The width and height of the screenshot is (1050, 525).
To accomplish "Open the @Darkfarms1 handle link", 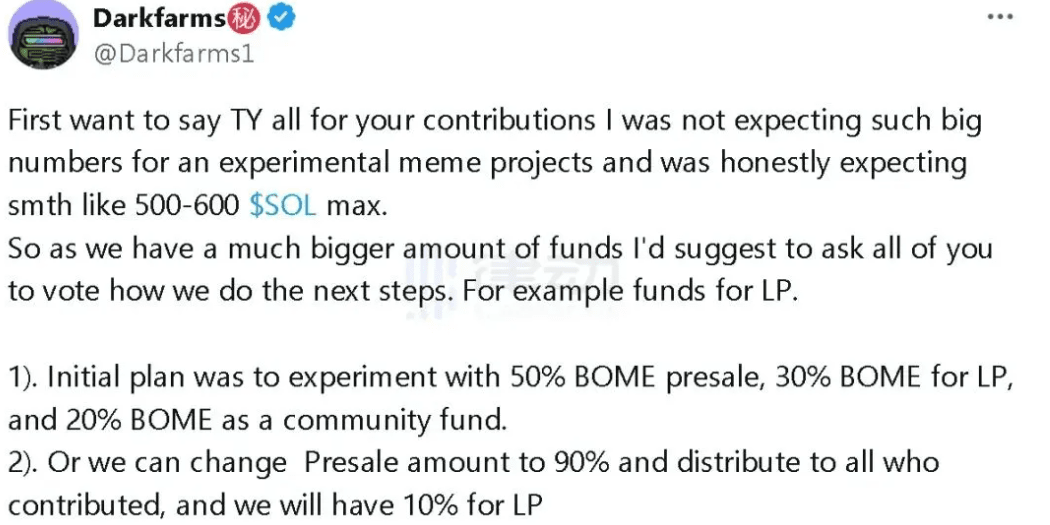I will point(173,53).
